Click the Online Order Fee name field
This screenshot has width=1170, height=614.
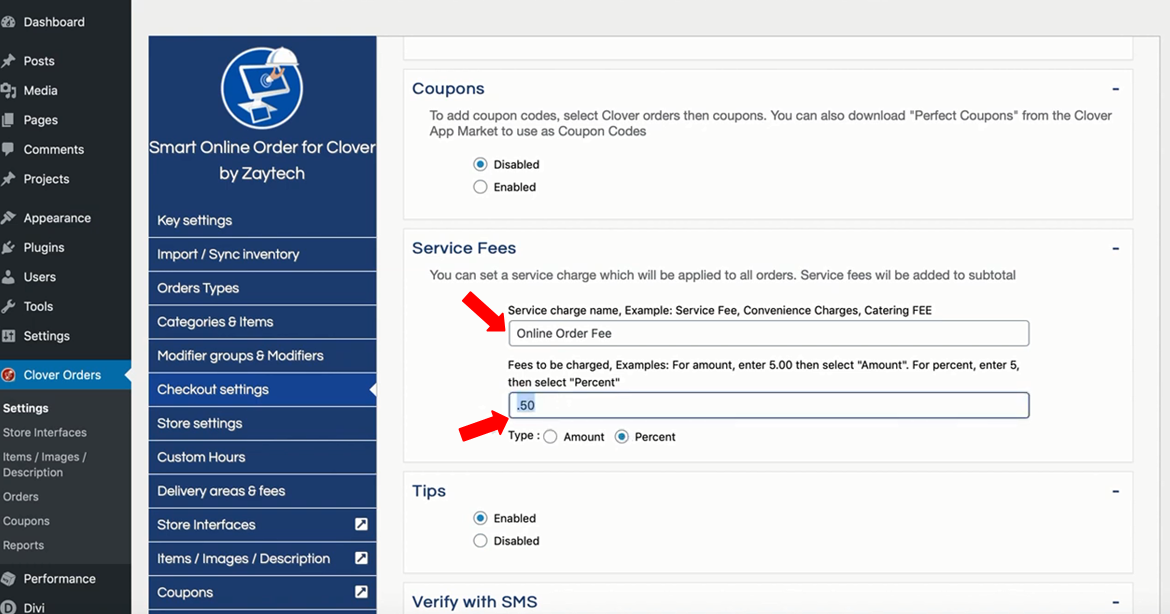click(769, 333)
